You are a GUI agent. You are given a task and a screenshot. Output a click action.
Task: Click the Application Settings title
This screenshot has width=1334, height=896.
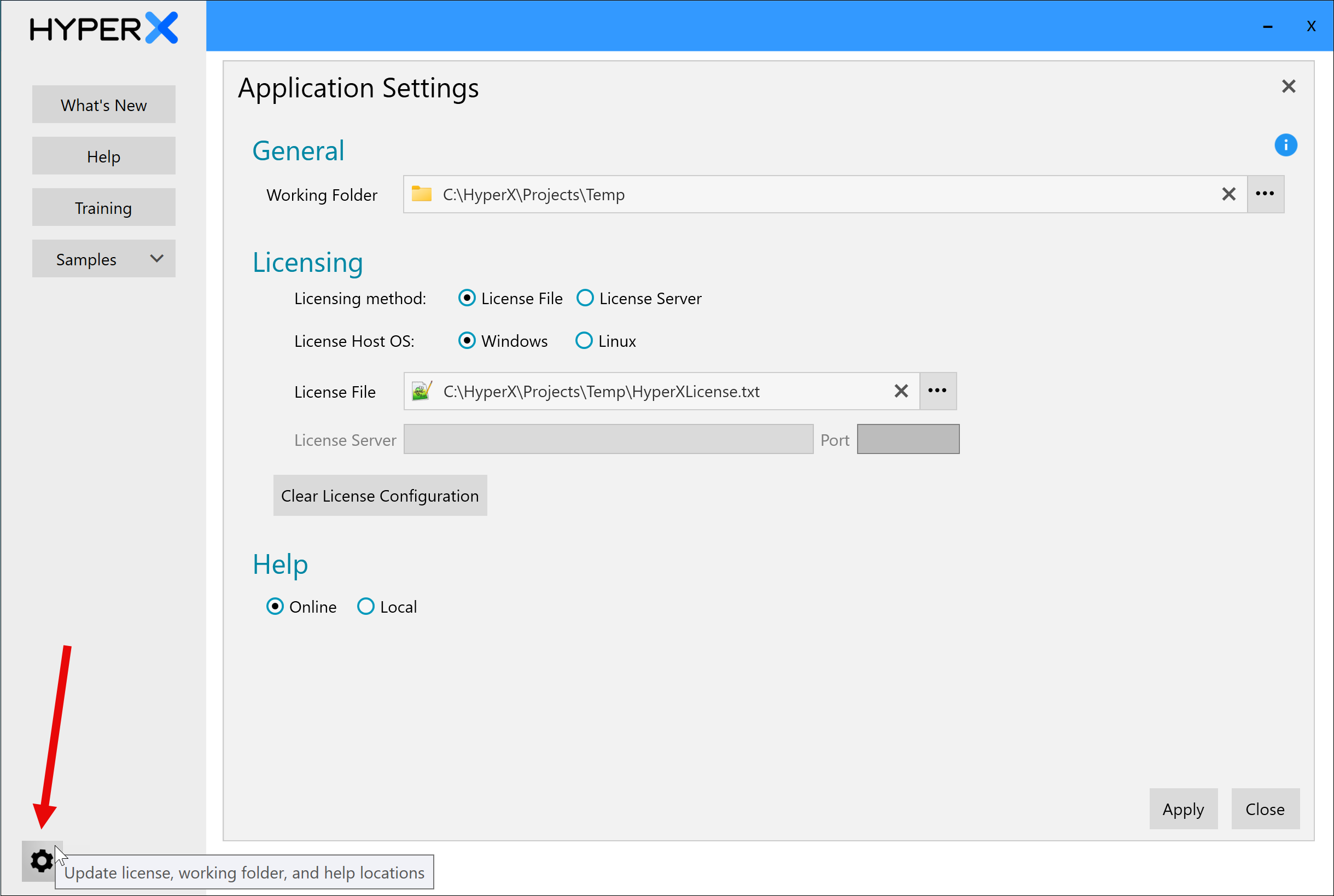coord(358,89)
